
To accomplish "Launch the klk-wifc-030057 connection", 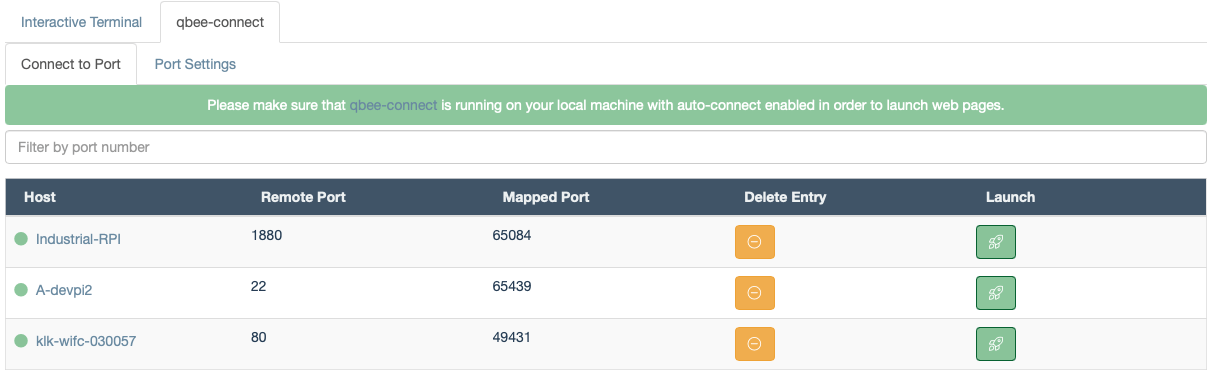I will 996,344.
